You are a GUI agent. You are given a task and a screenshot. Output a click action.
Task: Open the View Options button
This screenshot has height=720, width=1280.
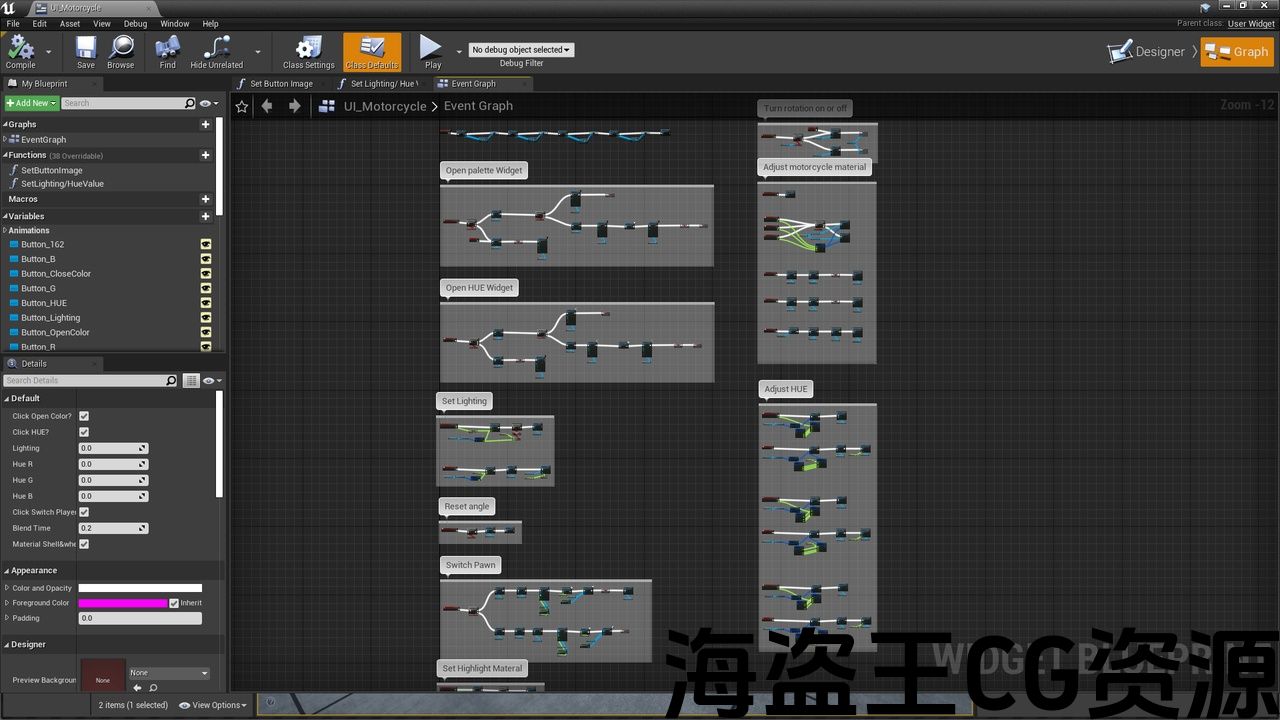(216, 705)
